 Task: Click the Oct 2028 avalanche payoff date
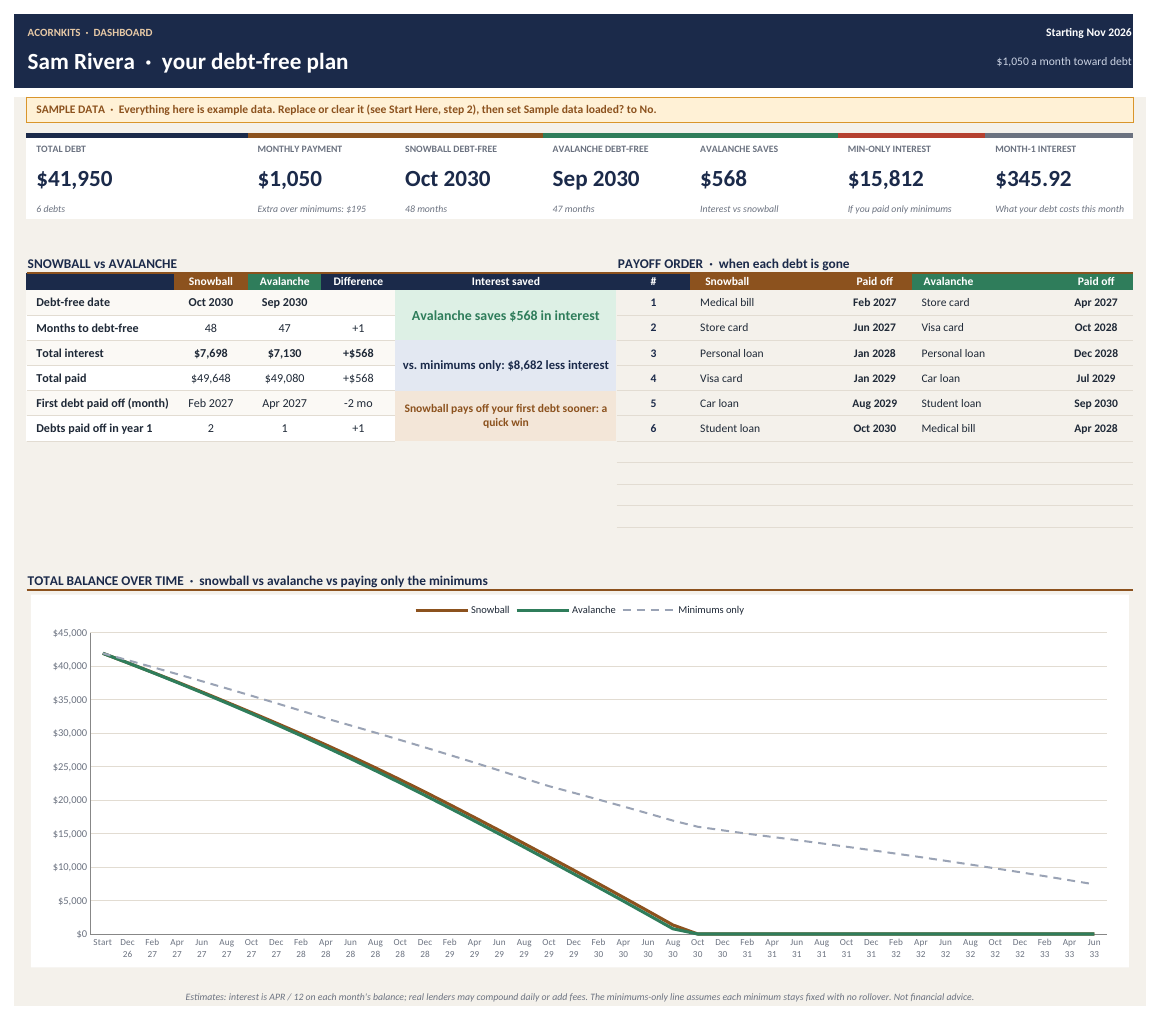click(1095, 327)
